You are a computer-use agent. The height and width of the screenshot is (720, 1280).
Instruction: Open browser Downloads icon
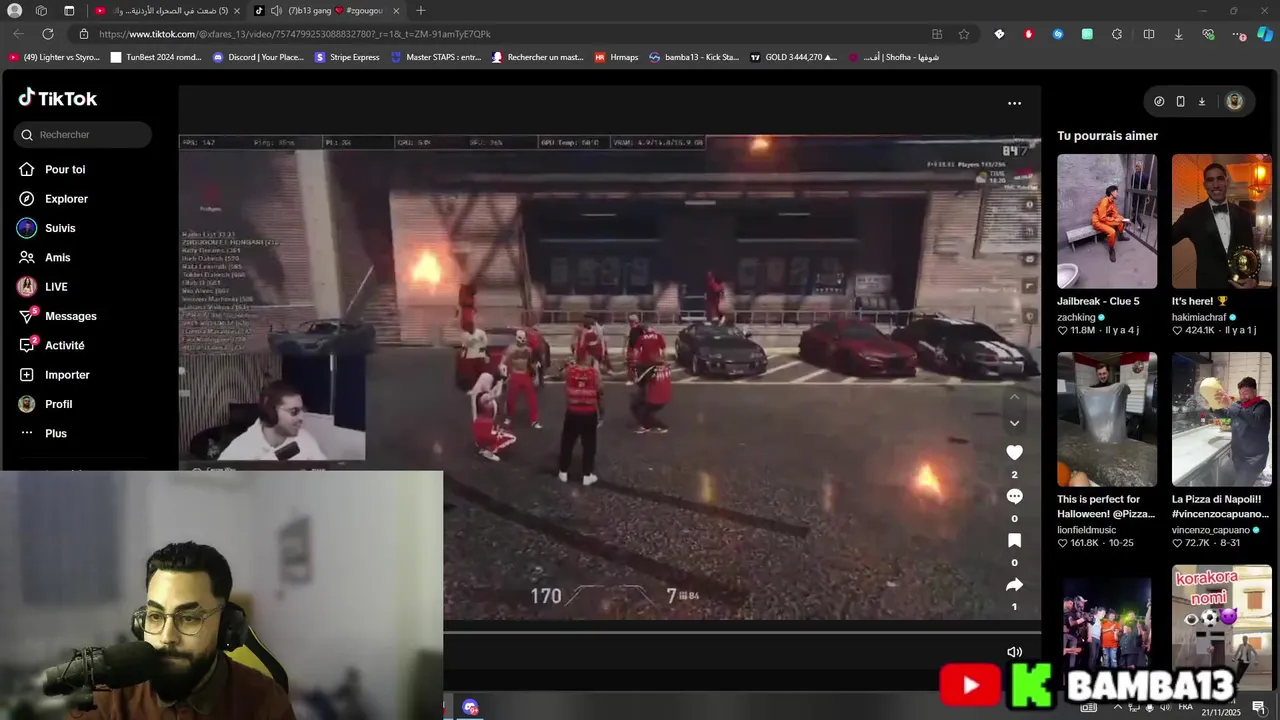1178,34
